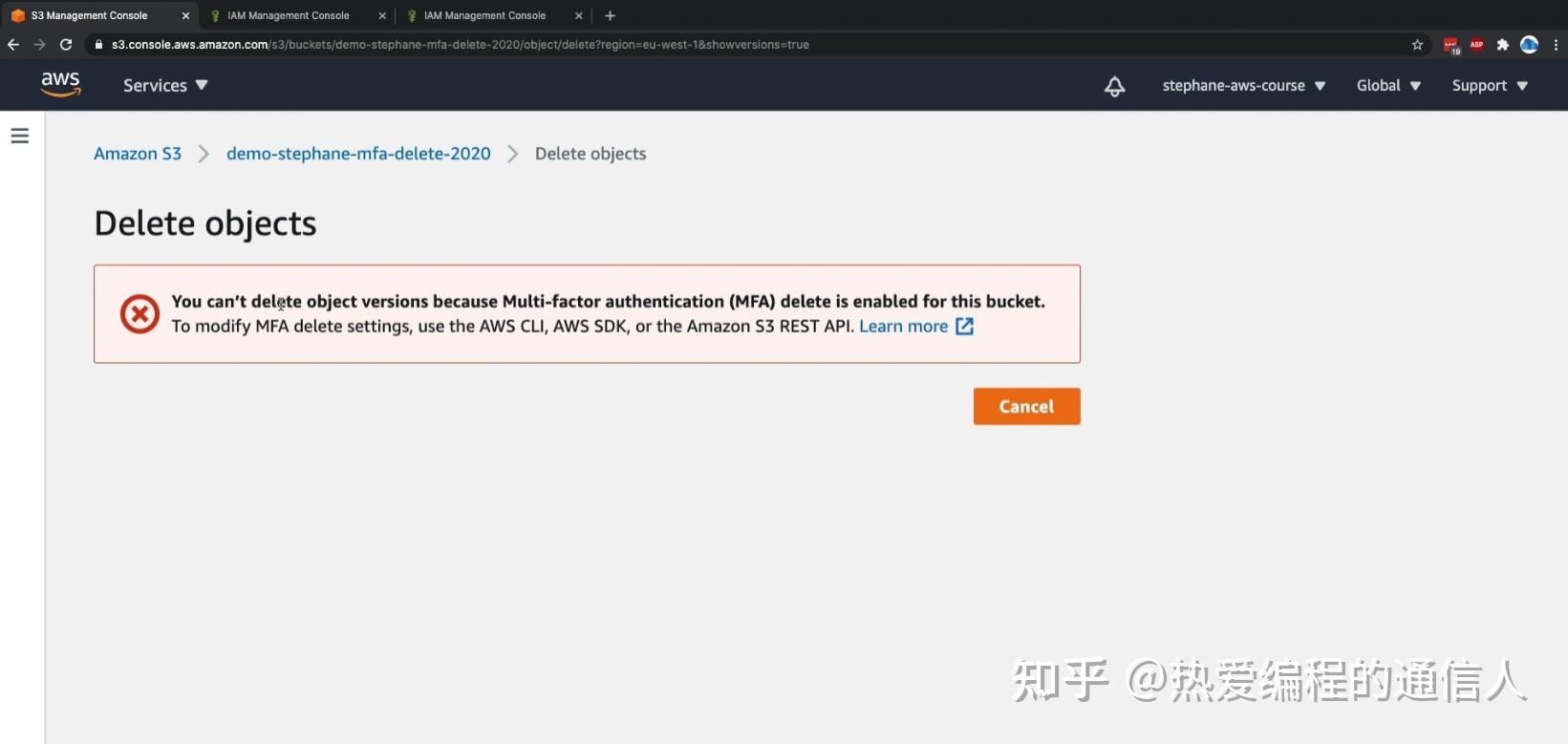Open the hamburger side navigation menu
The width and height of the screenshot is (1568, 744).
[19, 136]
